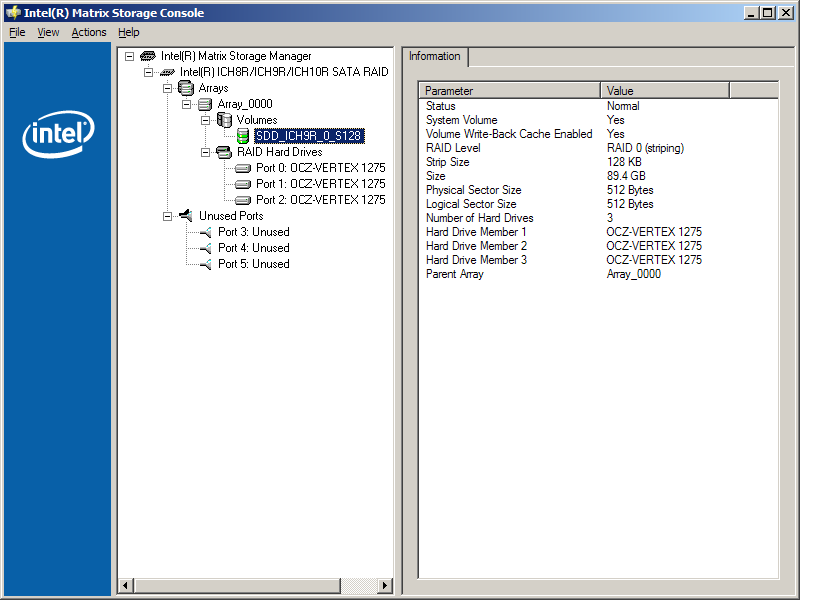The image size is (840, 600).
Task: Click the Port 3 unused connector icon
Action: (205, 232)
